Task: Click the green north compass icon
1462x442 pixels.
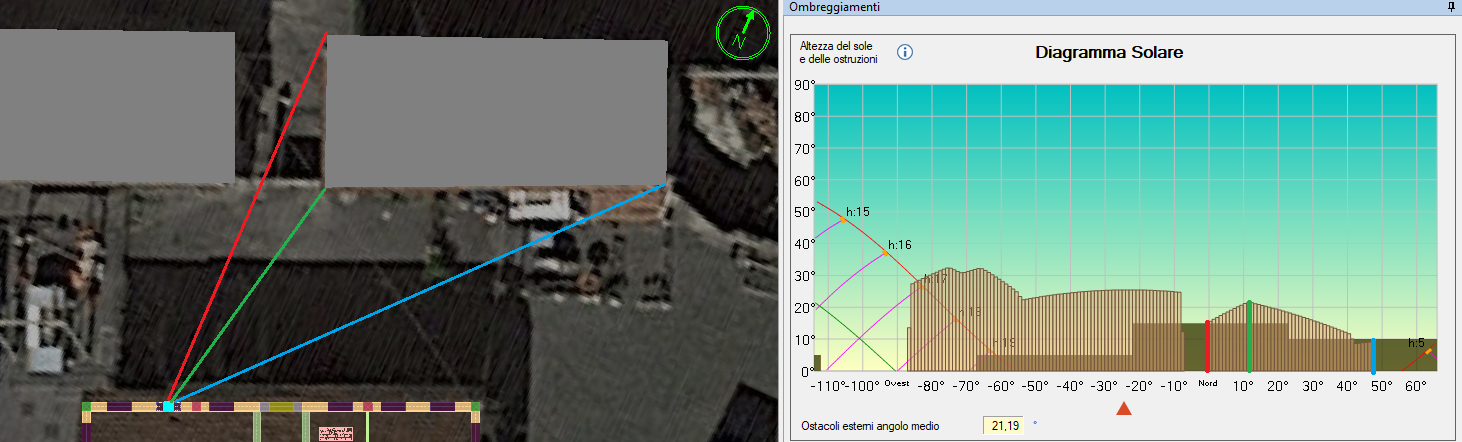Action: pyautogui.click(x=741, y=32)
